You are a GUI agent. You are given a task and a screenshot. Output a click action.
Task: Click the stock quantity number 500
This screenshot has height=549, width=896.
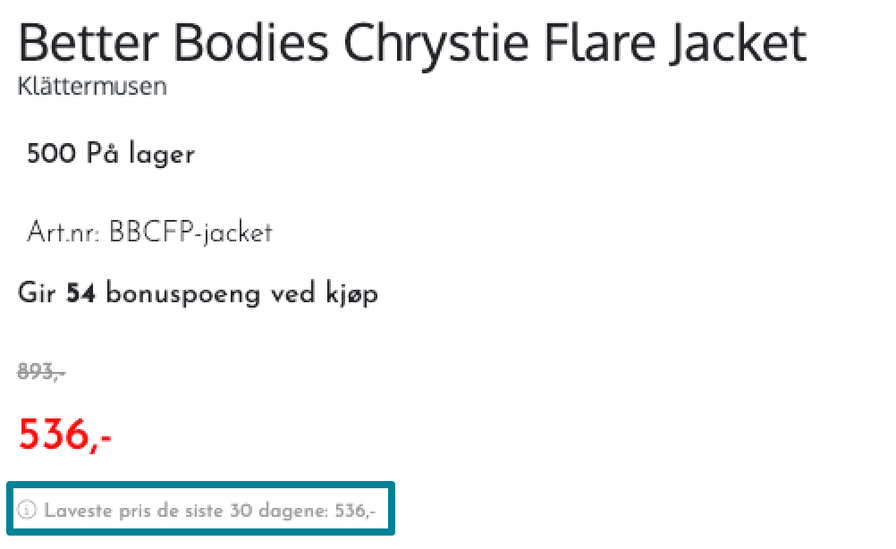tap(51, 154)
